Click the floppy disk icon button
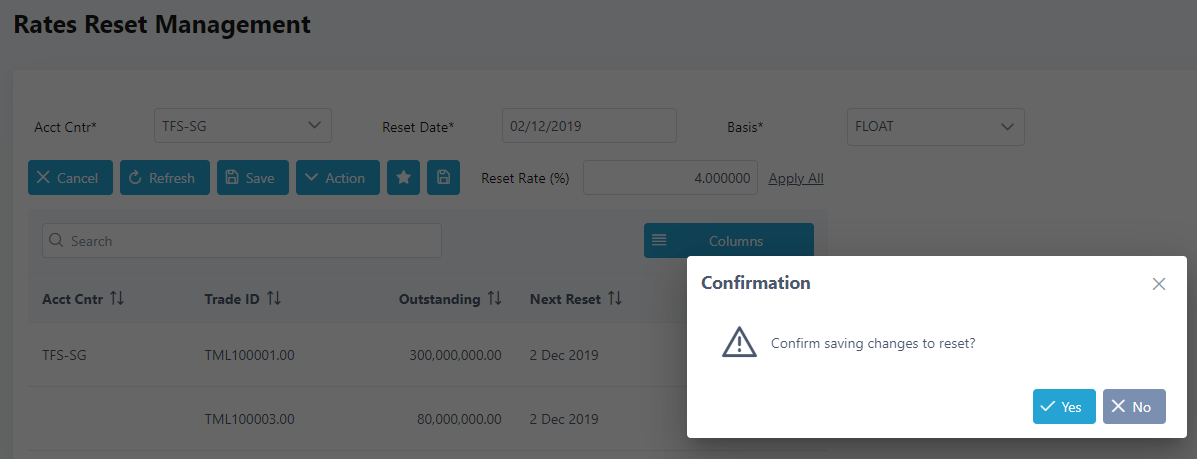The height and width of the screenshot is (459, 1197). 443,178
